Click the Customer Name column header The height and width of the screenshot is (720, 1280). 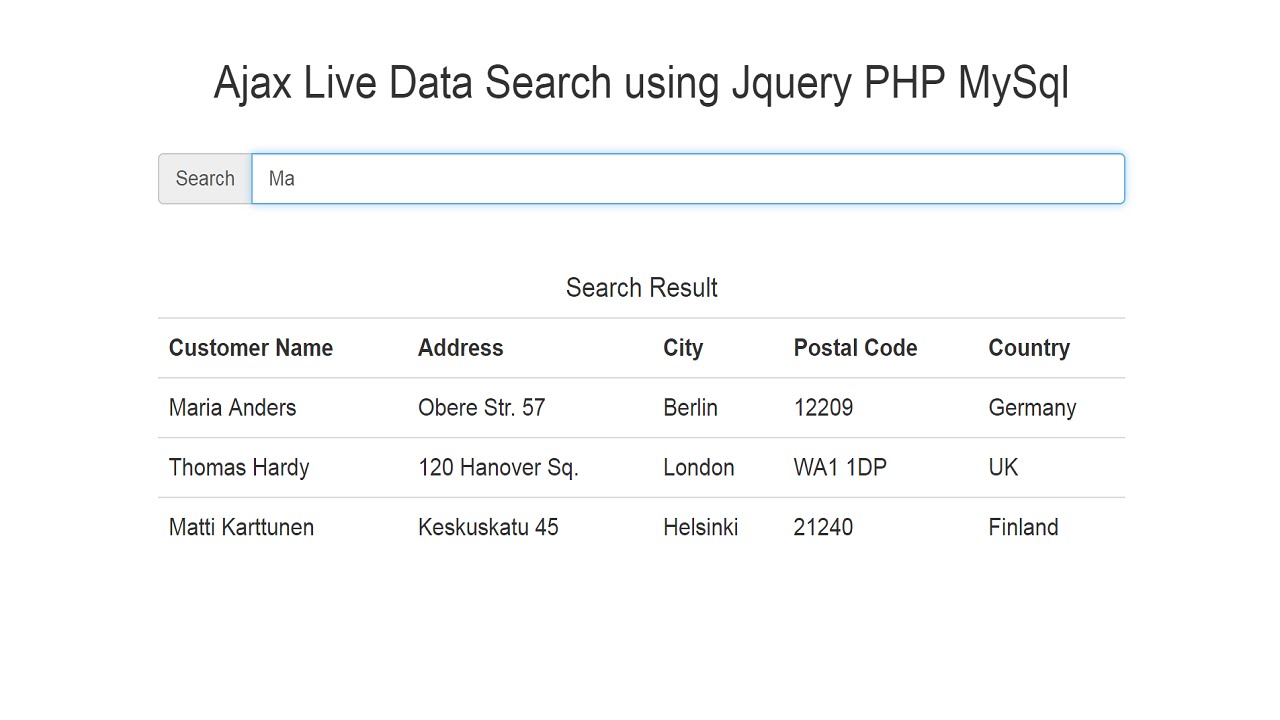pos(251,348)
